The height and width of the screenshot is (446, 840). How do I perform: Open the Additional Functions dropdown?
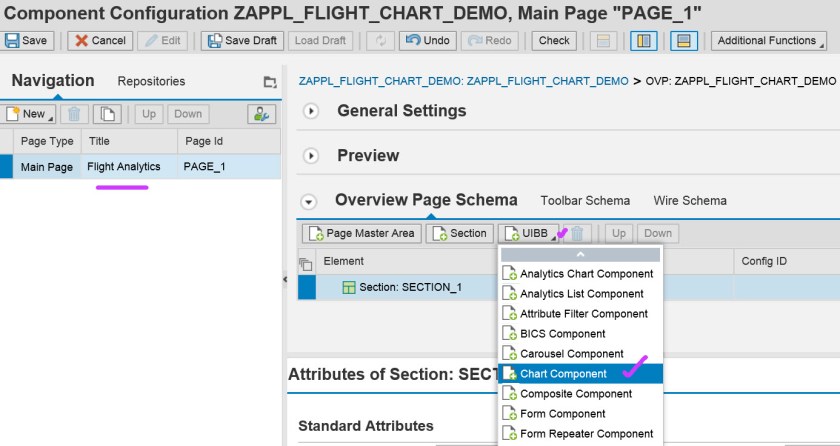[x=768, y=41]
